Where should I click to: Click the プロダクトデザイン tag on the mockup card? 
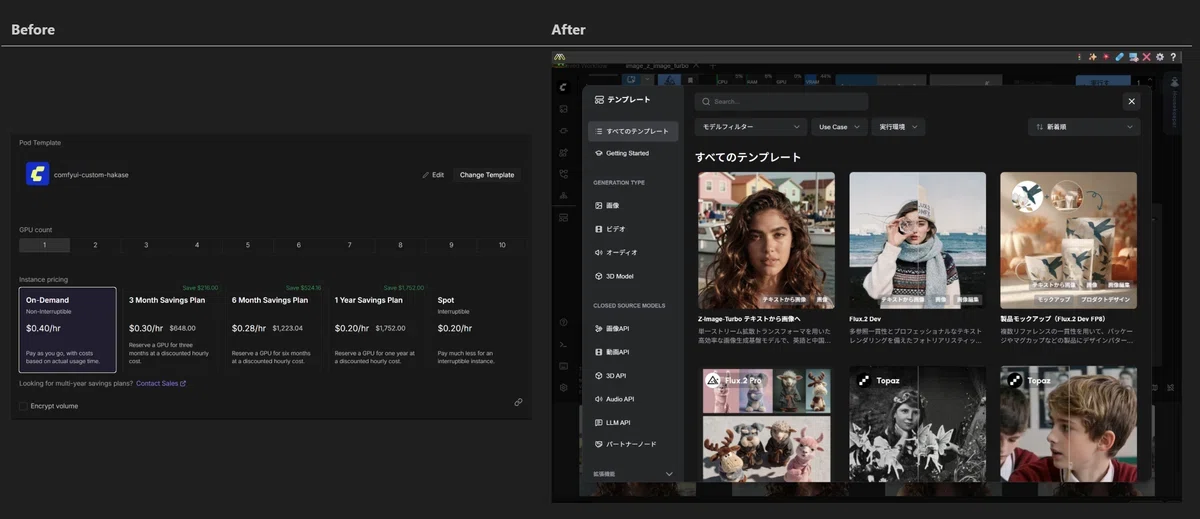tap(1105, 299)
